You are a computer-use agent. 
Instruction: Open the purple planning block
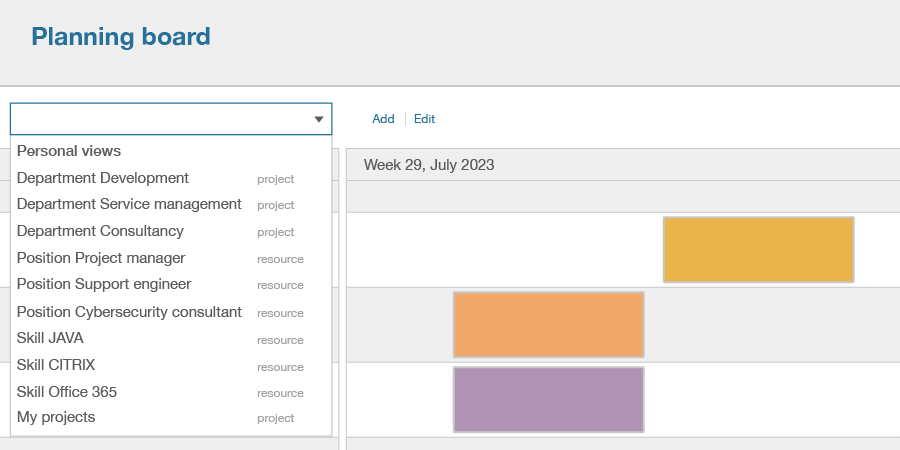tap(549, 399)
